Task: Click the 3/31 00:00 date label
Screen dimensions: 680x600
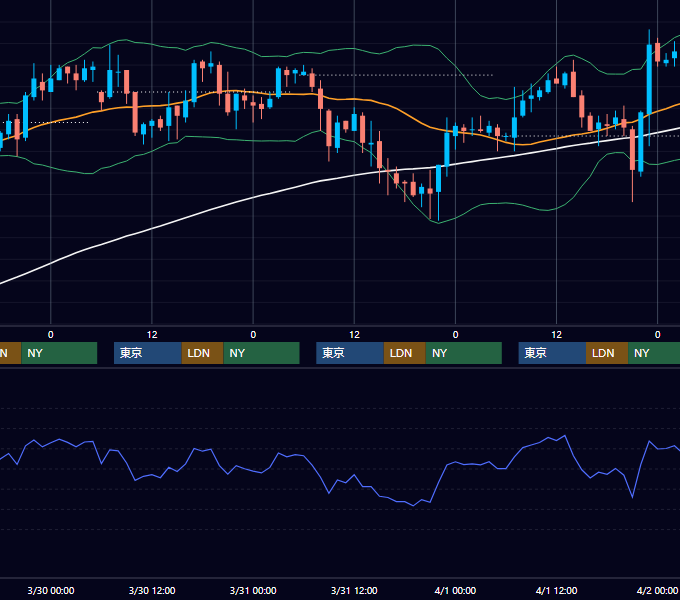Action: coord(253,590)
